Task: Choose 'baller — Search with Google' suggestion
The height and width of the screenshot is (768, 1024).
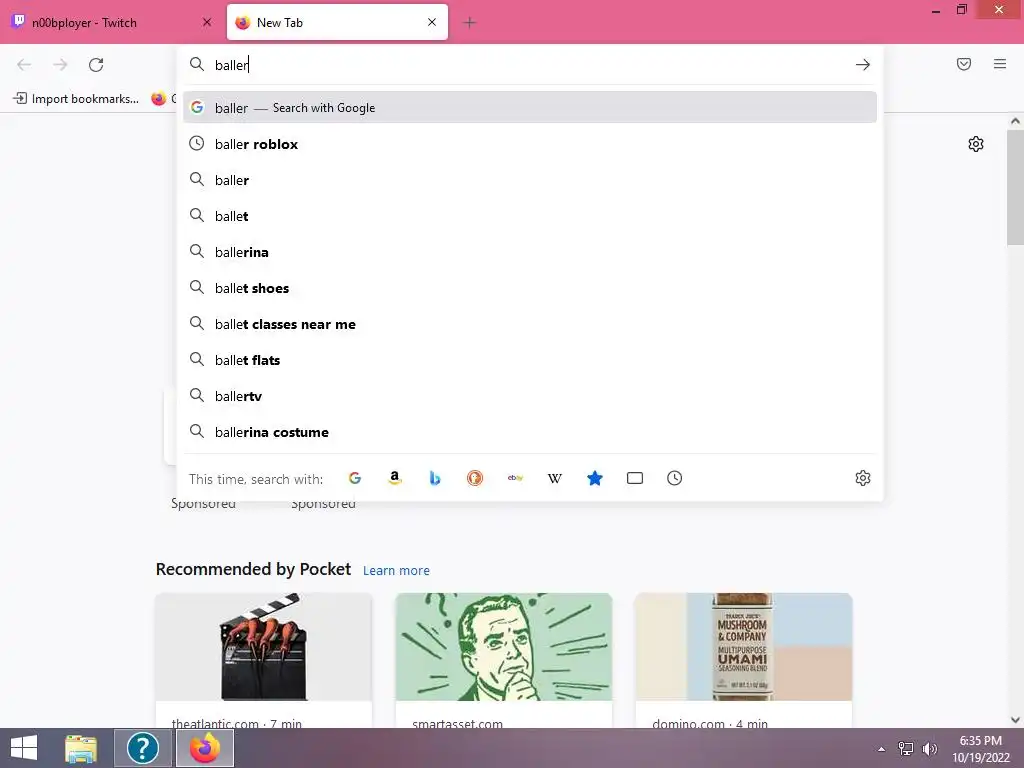Action: 530,108
